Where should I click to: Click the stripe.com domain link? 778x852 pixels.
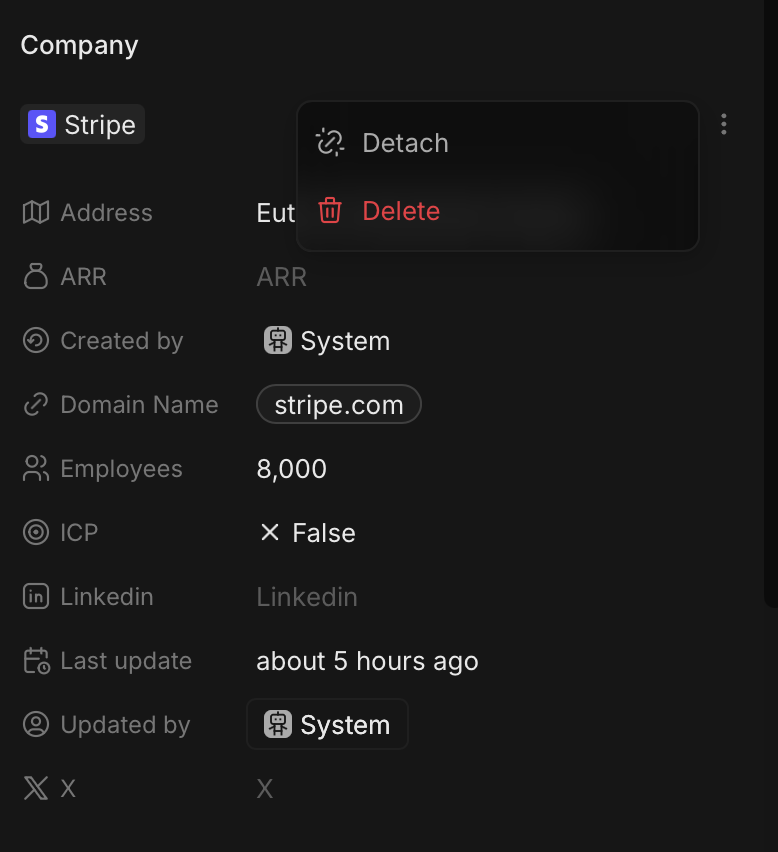click(339, 405)
